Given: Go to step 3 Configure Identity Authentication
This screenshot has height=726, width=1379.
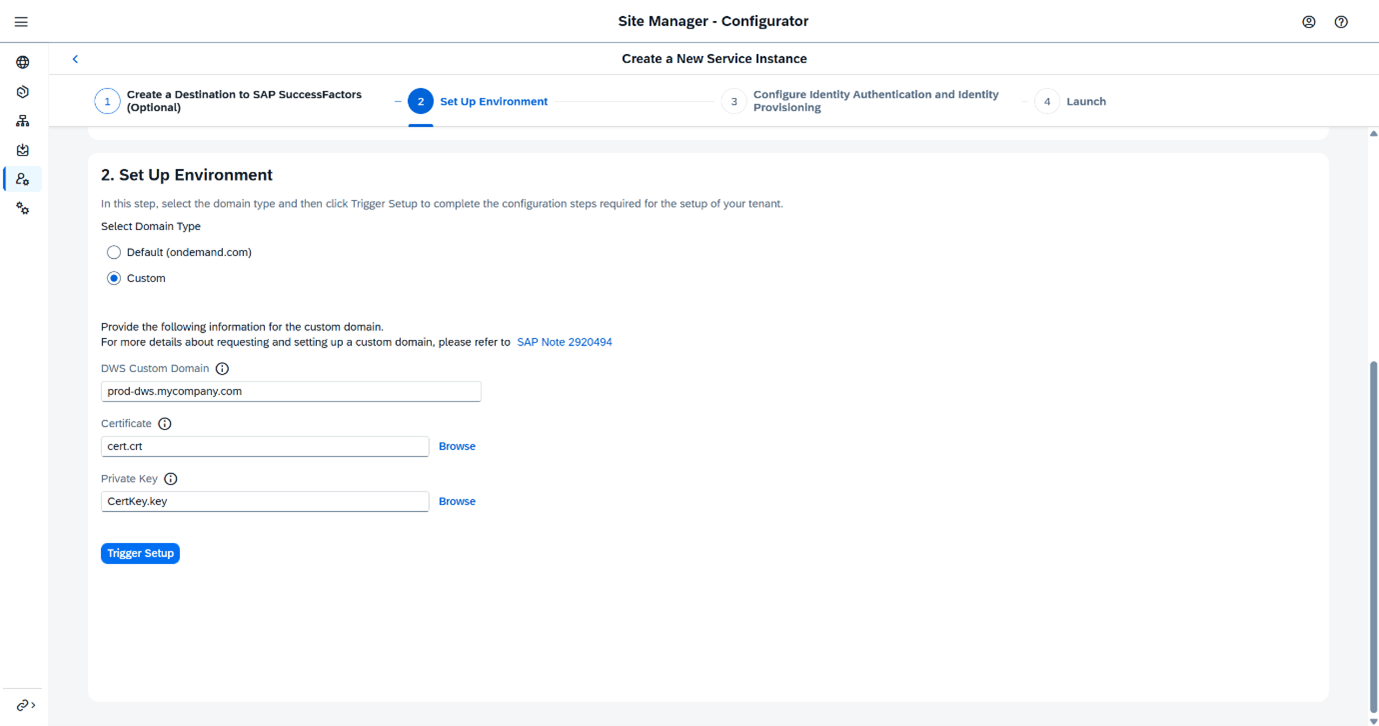Looking at the screenshot, I should pos(860,101).
